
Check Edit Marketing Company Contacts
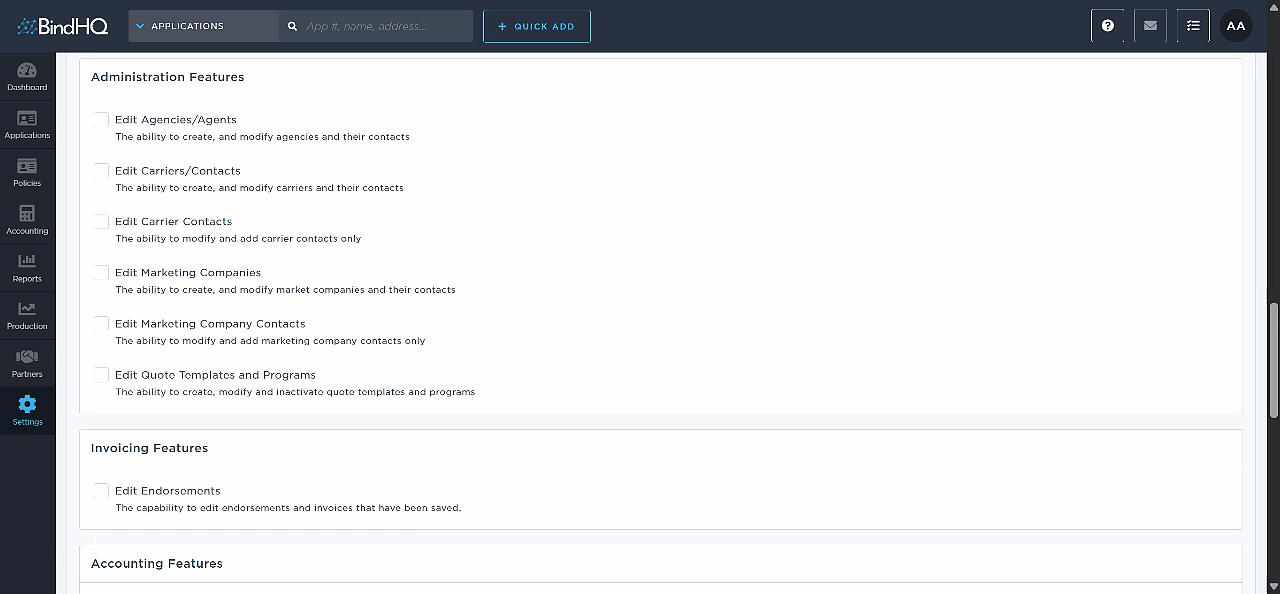click(101, 324)
